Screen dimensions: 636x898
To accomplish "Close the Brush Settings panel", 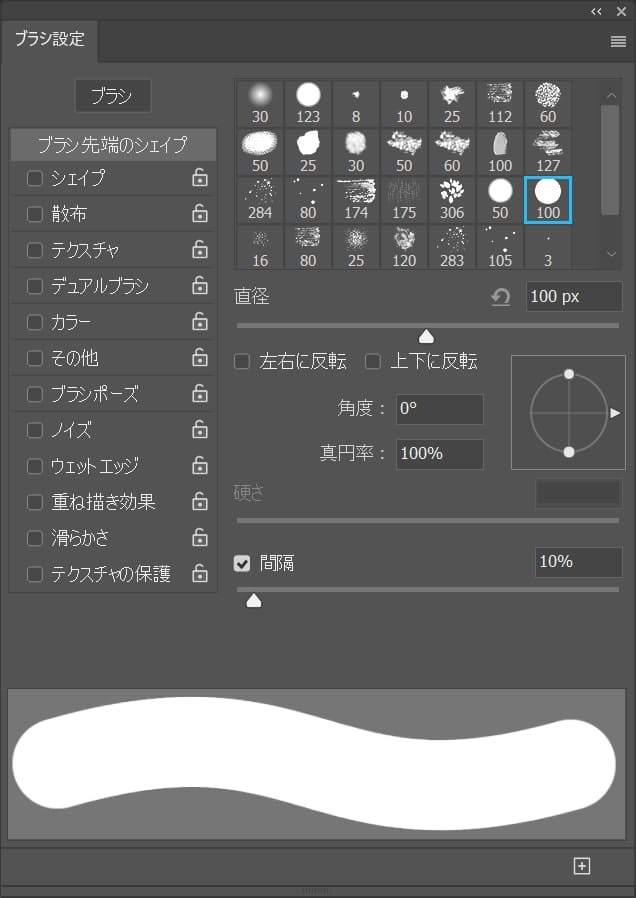I will click(621, 11).
